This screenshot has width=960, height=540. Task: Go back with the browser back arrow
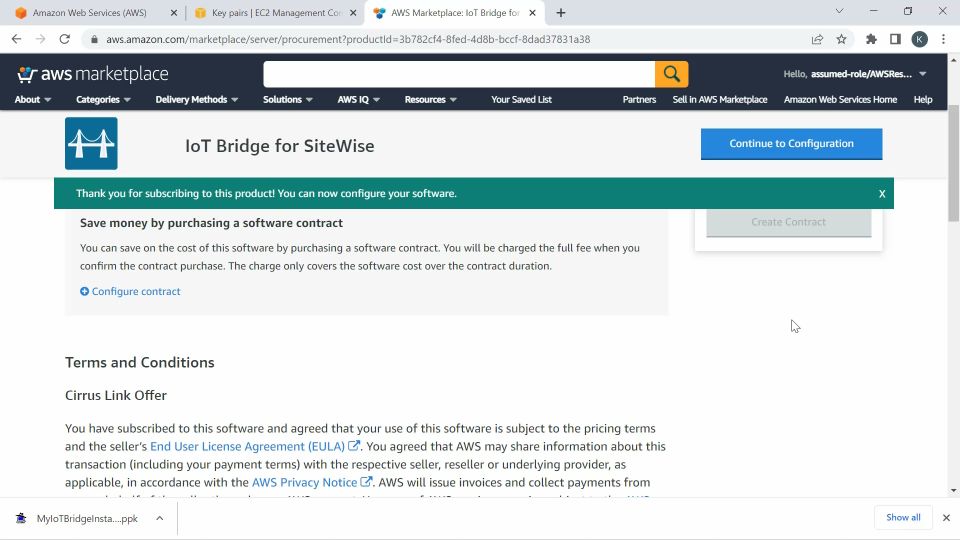tap(17, 39)
